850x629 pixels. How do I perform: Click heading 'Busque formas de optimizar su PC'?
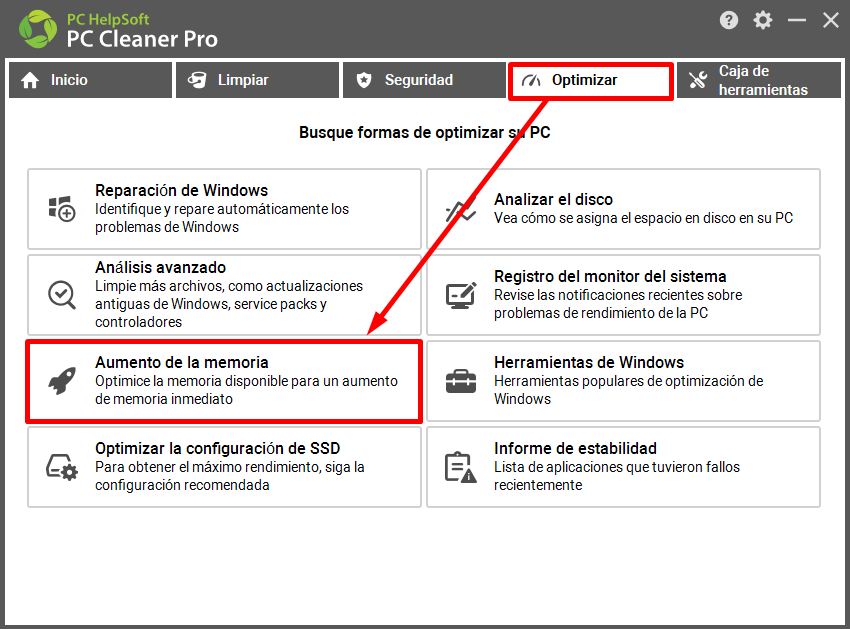pos(424,133)
